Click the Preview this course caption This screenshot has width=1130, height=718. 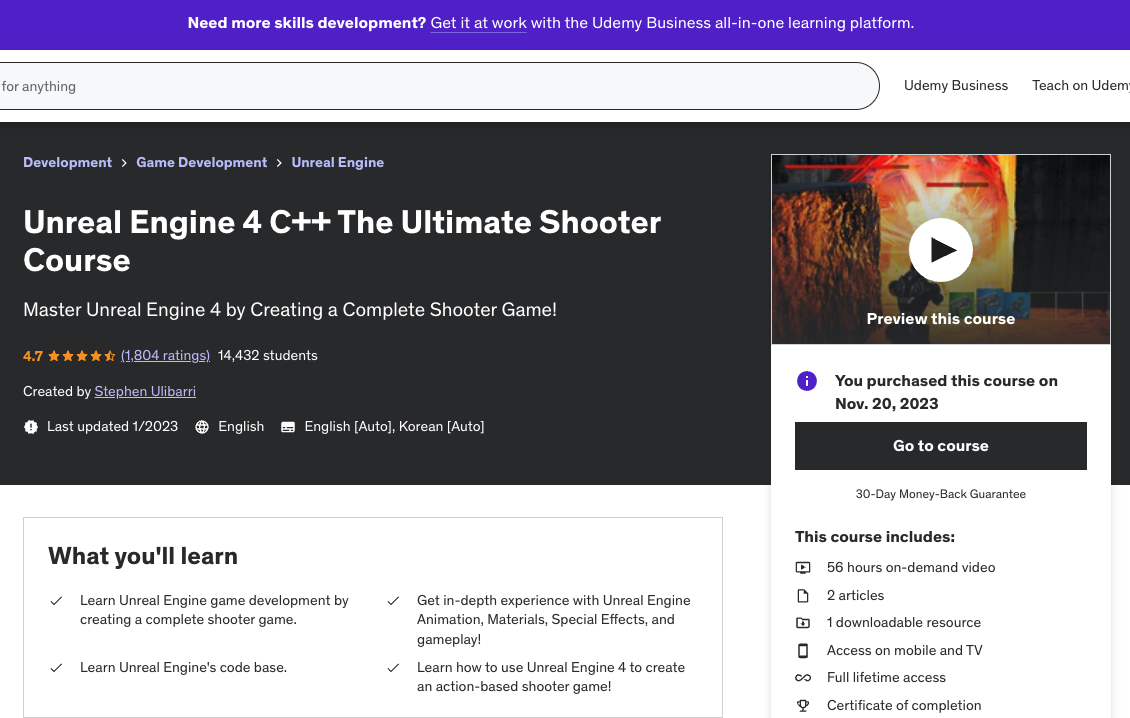click(940, 319)
